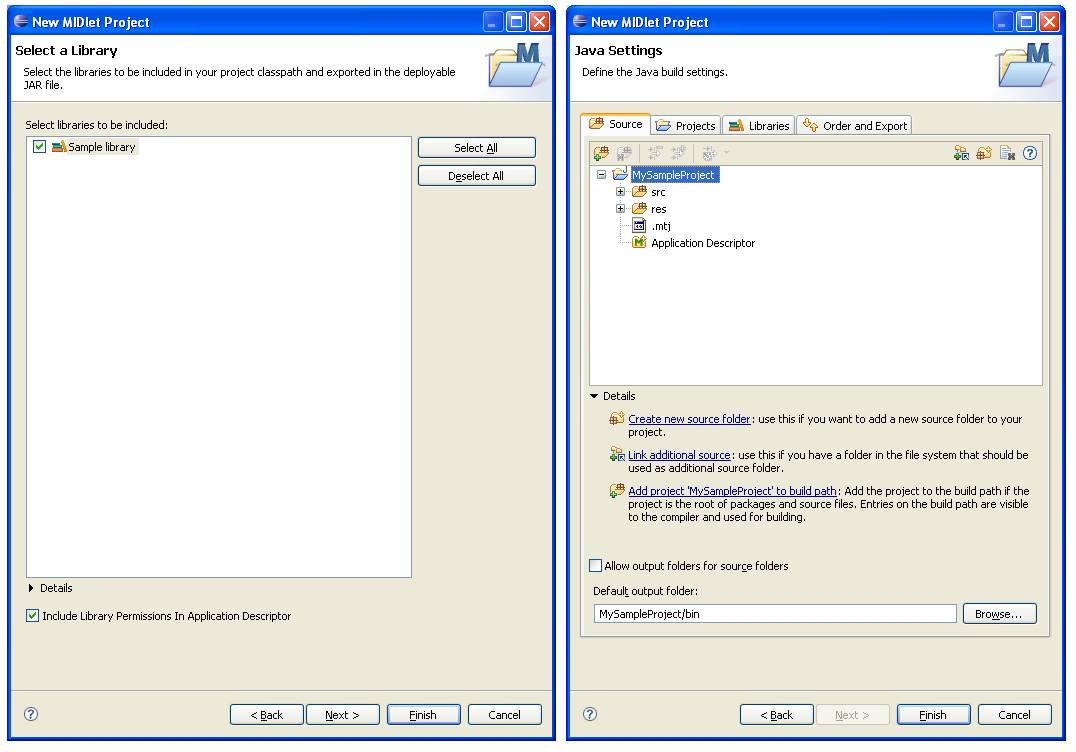Select the Sample library list entry
Screen dimensions: 1076x752
[102, 146]
